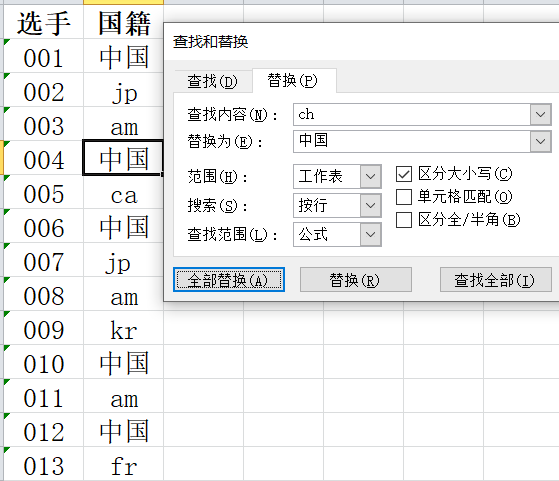Viewport: 559px width, 481px height.
Task: Select the am cell beside 003
Action: point(124,124)
